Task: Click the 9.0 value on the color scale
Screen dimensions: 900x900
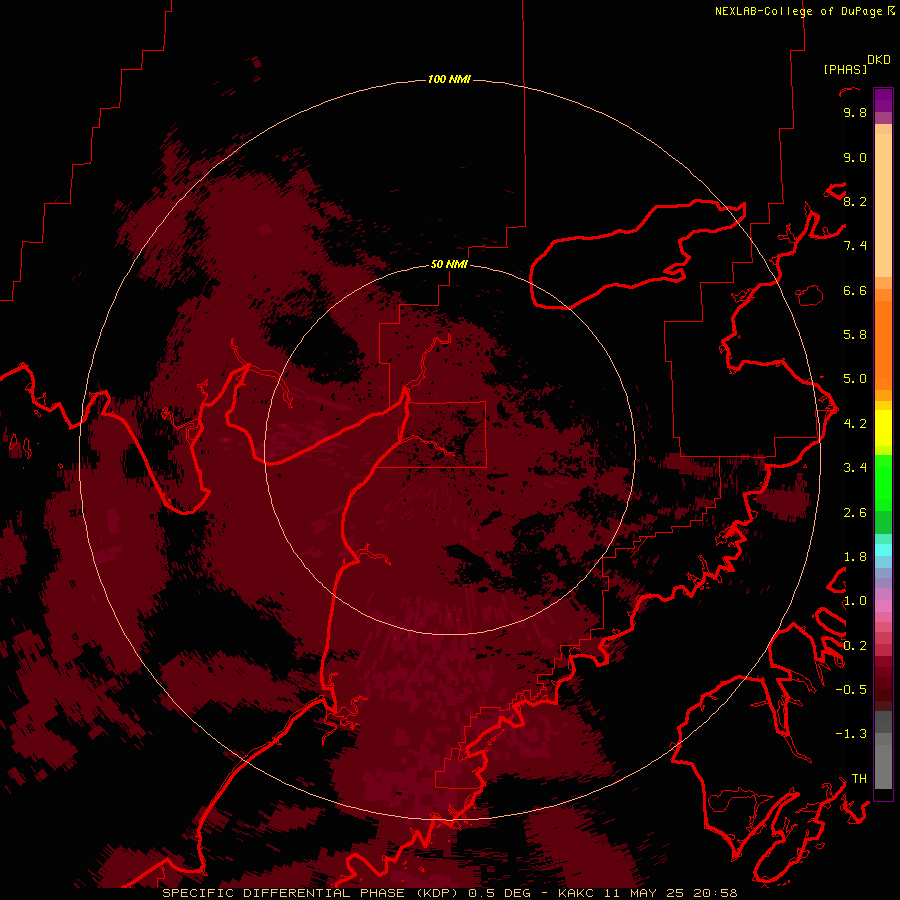Action: tap(855, 157)
